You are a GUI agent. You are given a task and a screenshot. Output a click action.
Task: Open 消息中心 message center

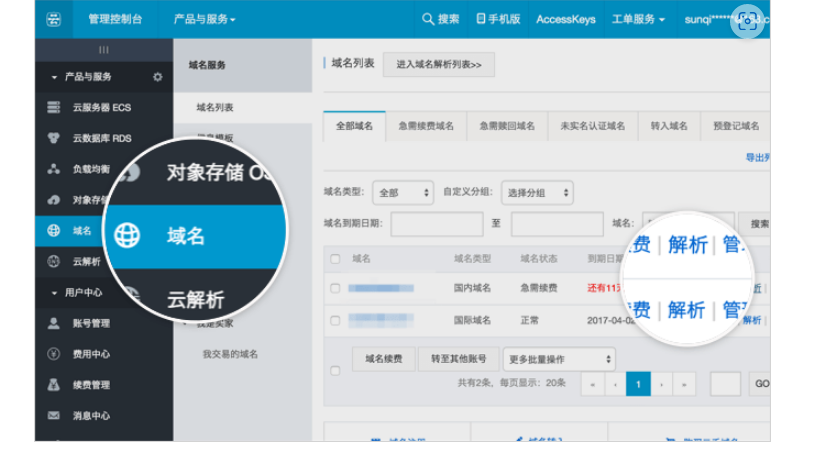91,415
